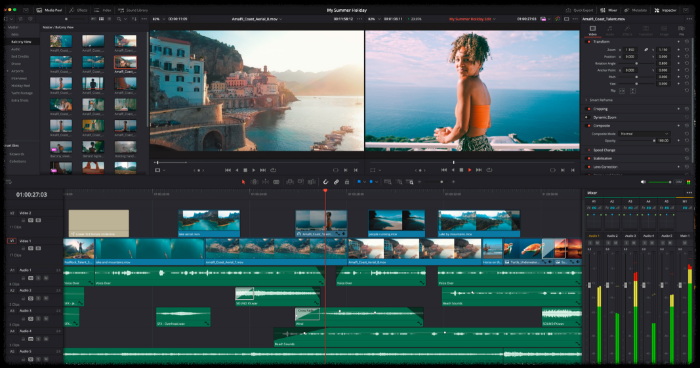Viewport: 700px width, 368px height.
Task: Toggle the Inspector panel button
Action: [x=665, y=10]
